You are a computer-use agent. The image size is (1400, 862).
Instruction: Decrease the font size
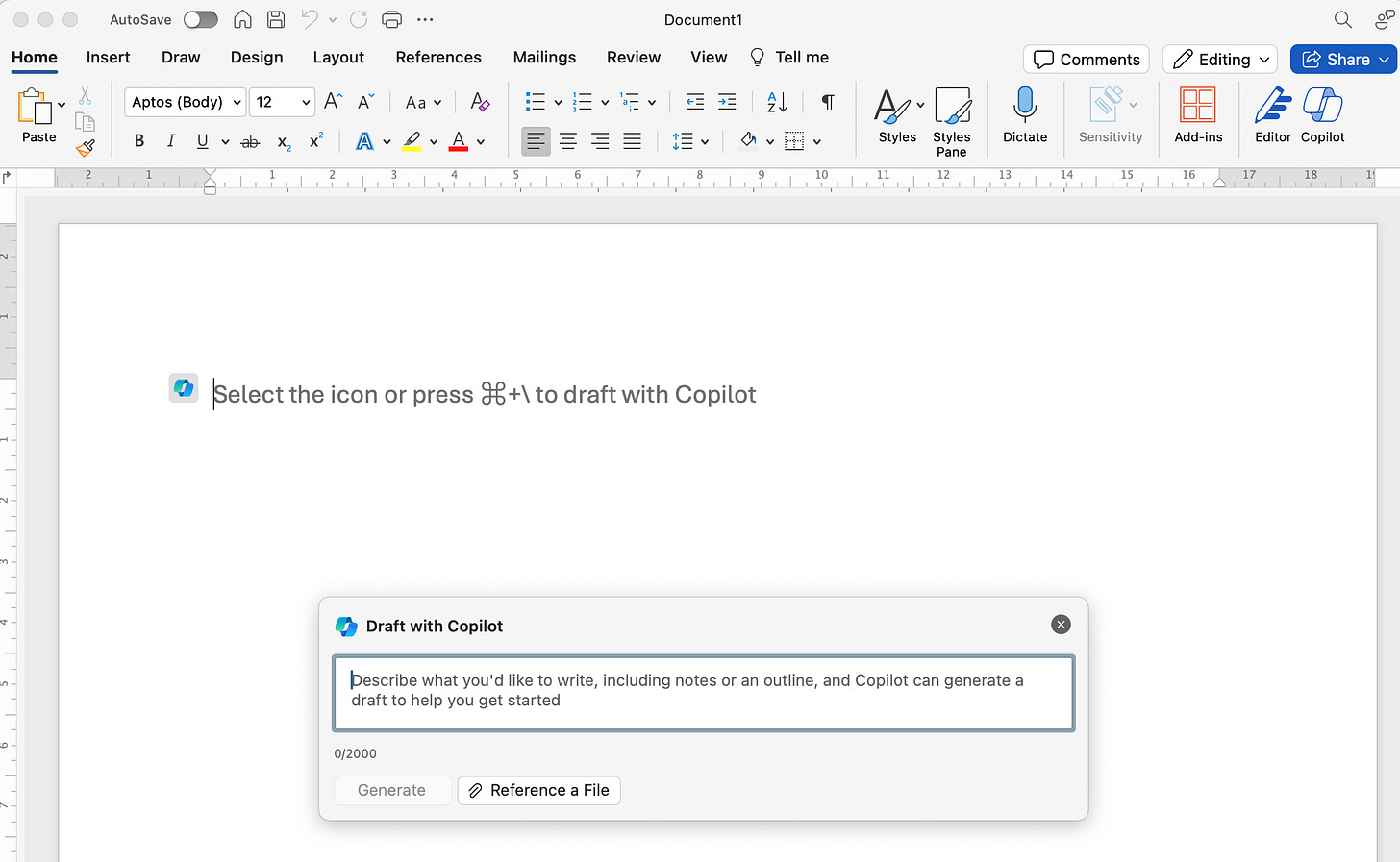tap(366, 102)
